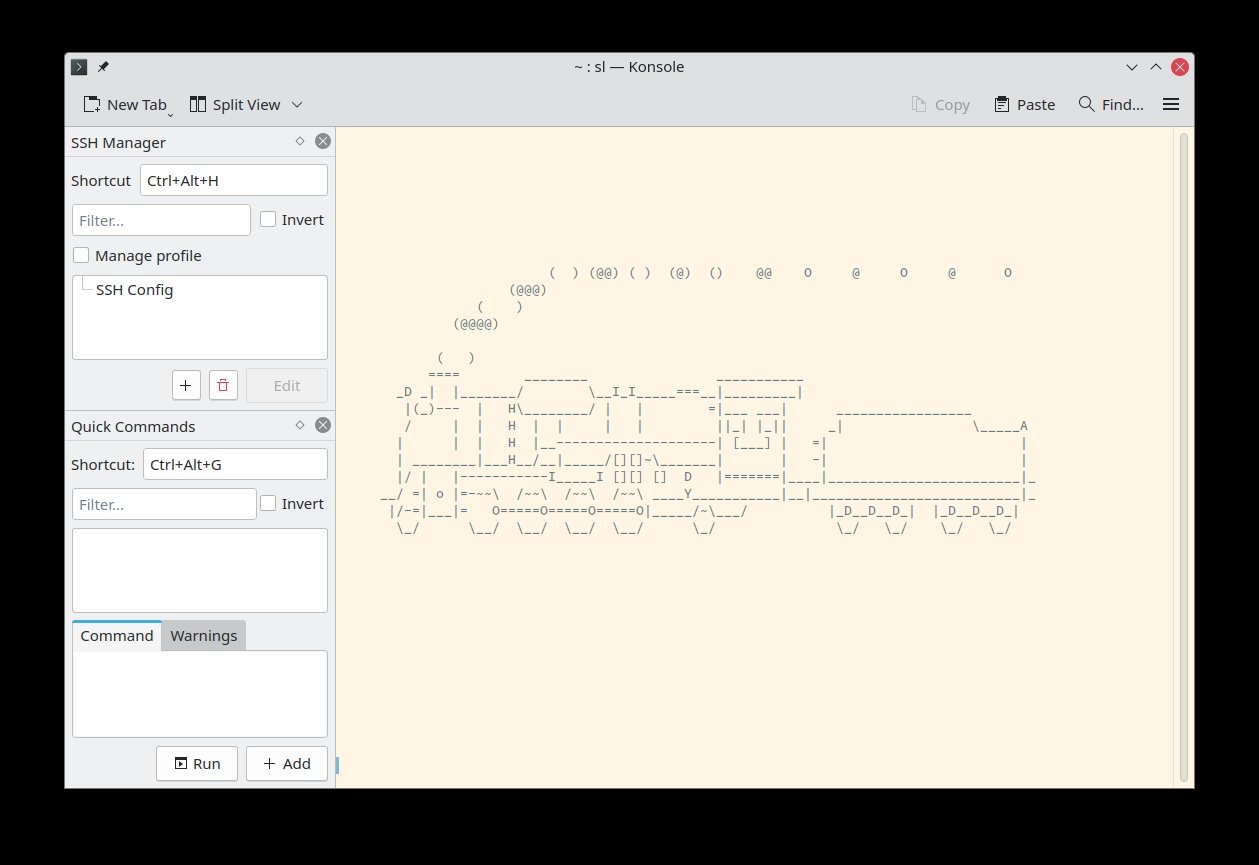Click the Paste clipboard icon
Viewport: 1259px width, 865px height.
click(x=1002, y=104)
